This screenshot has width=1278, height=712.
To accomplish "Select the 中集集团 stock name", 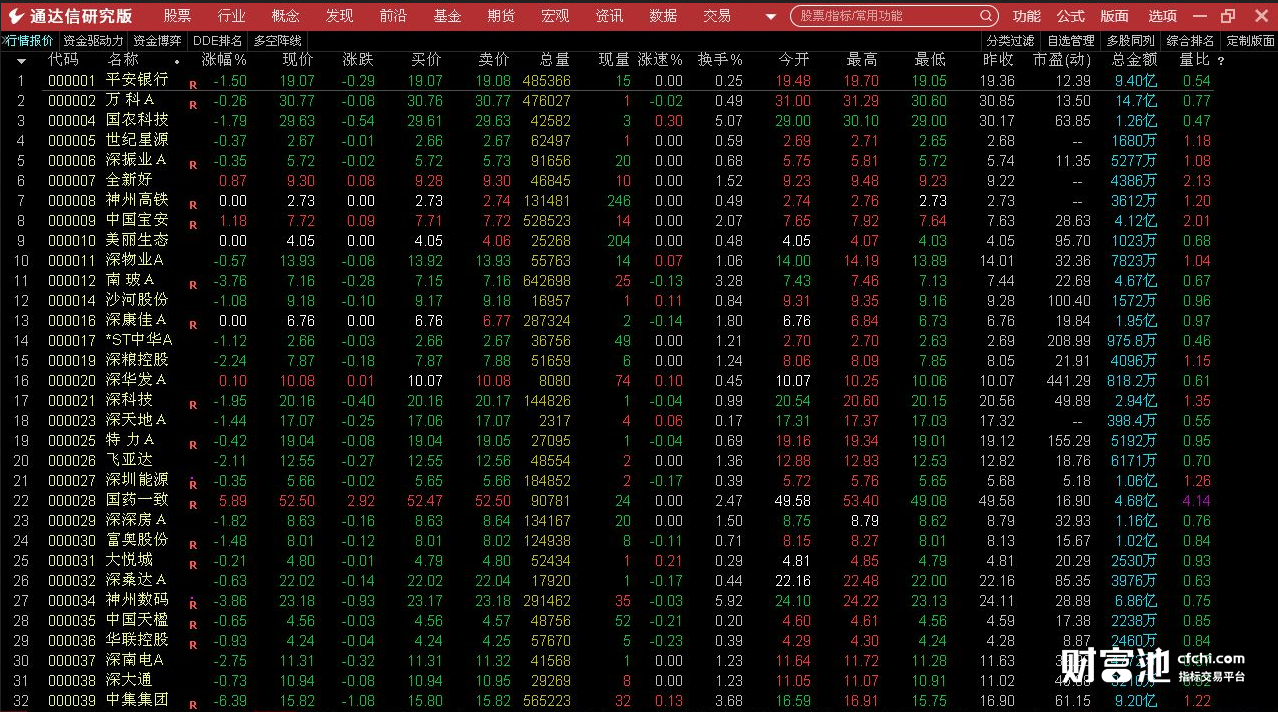I will pyautogui.click(x=138, y=699).
